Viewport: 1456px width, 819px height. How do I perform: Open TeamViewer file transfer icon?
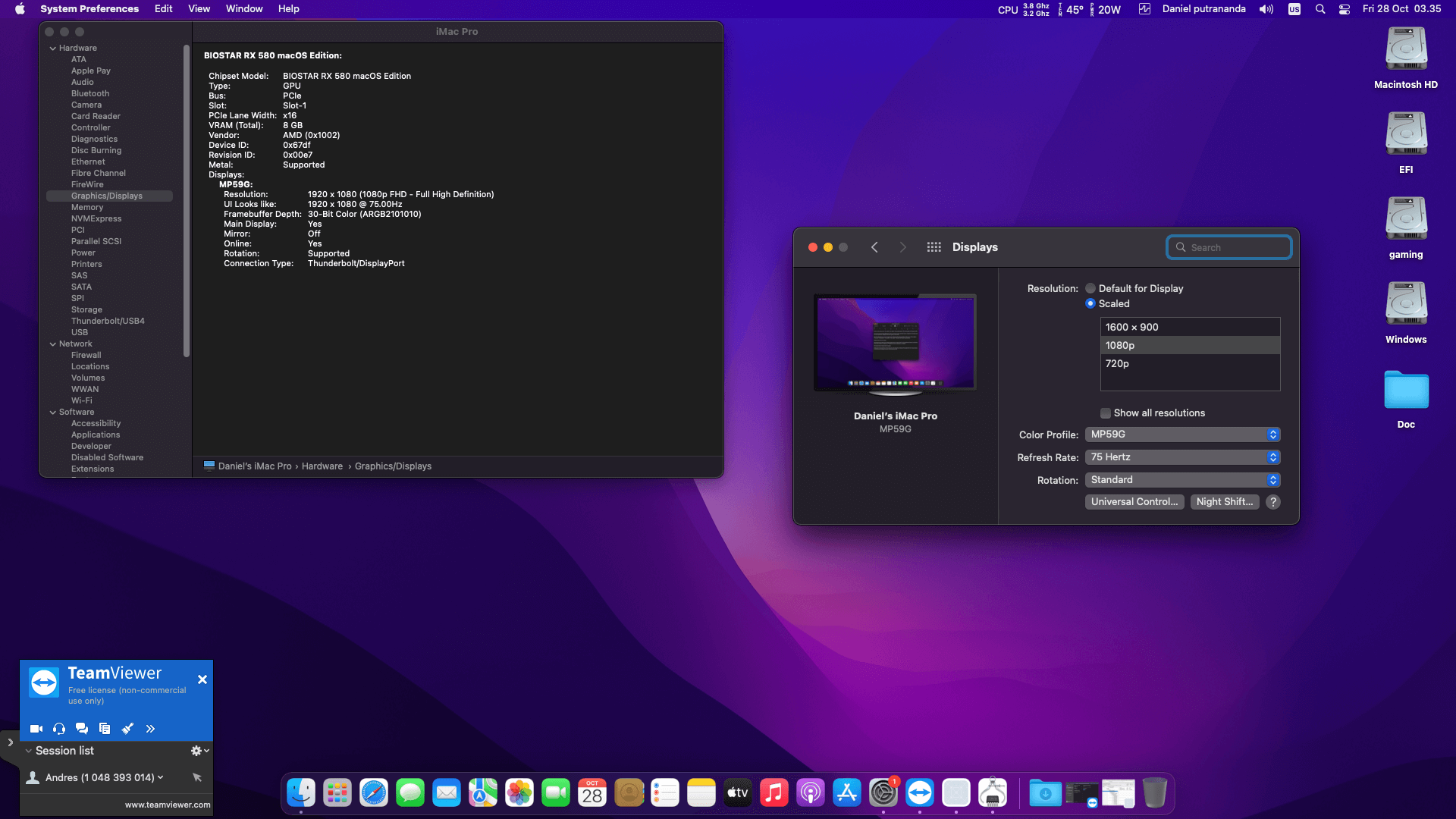tap(105, 729)
